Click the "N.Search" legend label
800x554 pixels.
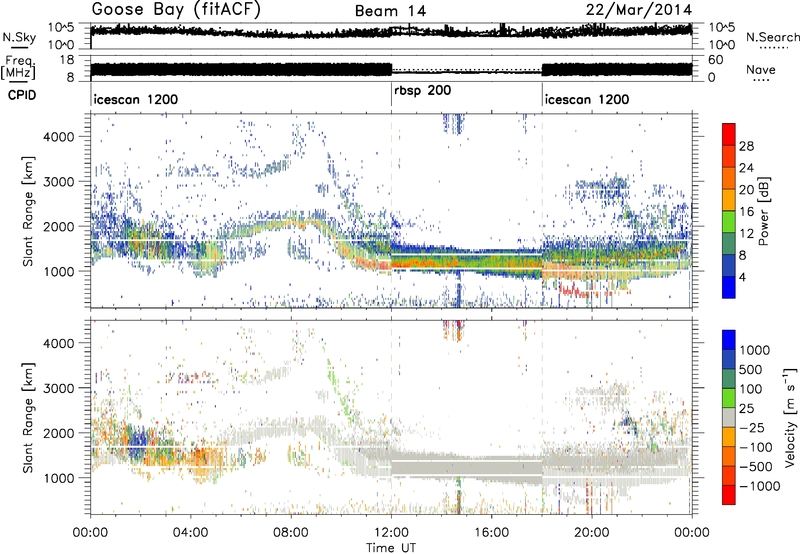tap(772, 37)
